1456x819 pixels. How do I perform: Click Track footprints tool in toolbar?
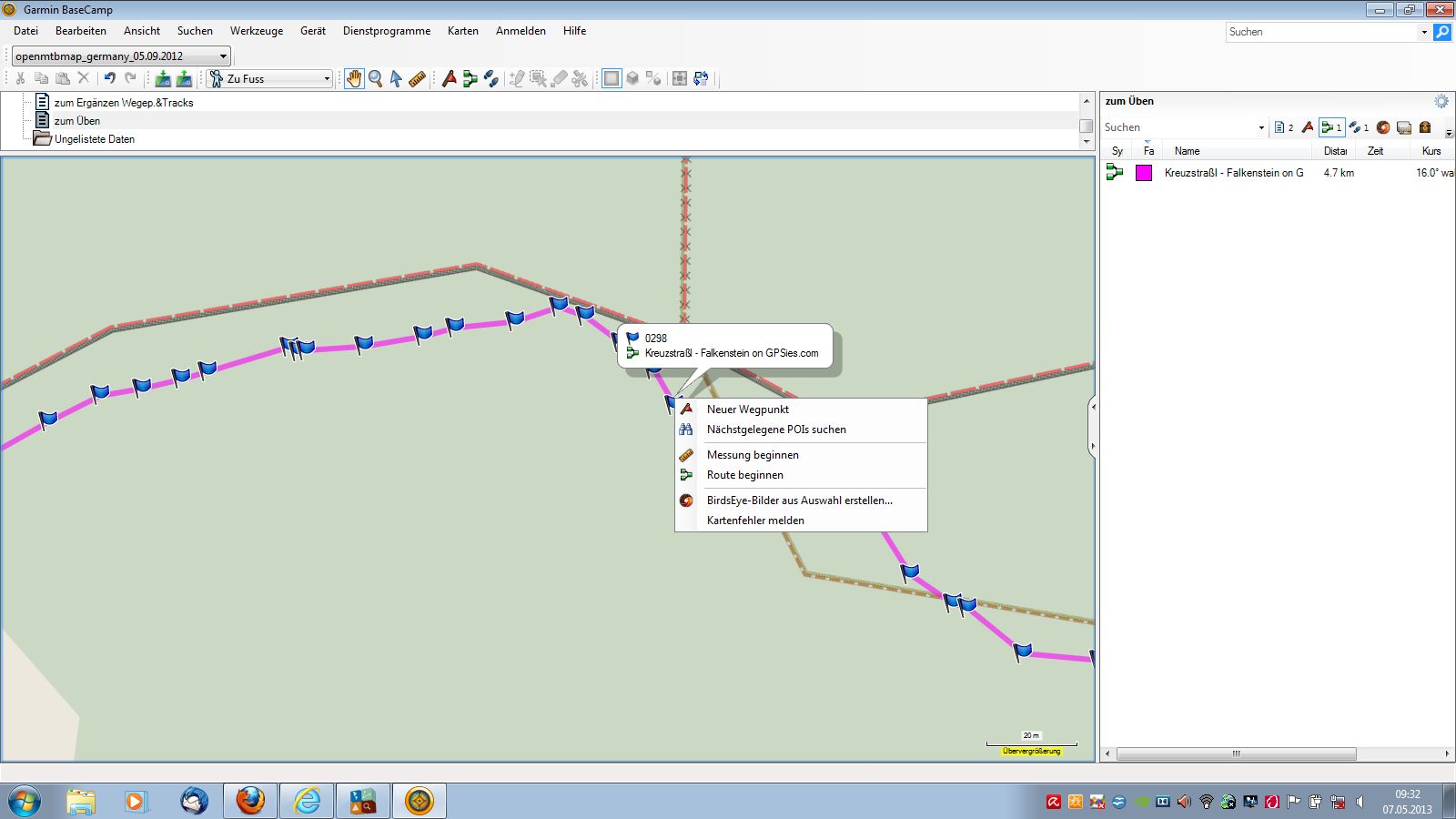(x=490, y=79)
